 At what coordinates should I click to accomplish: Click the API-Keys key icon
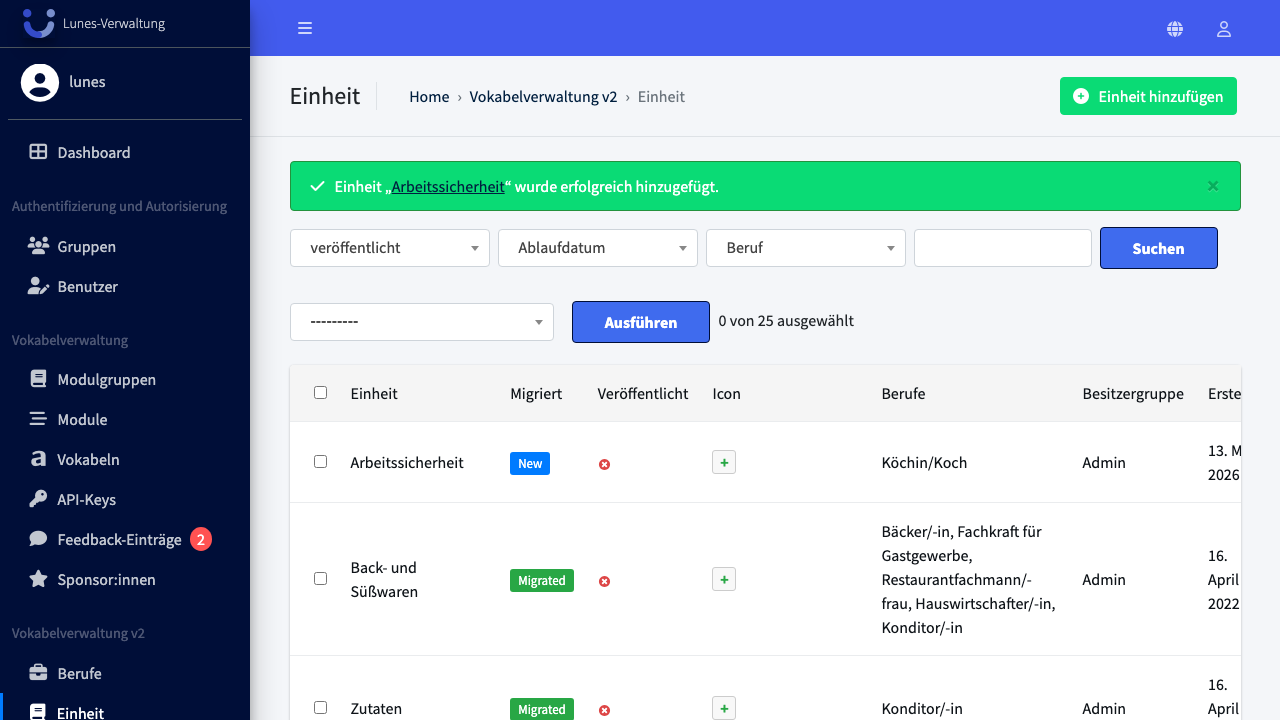[x=38, y=499]
